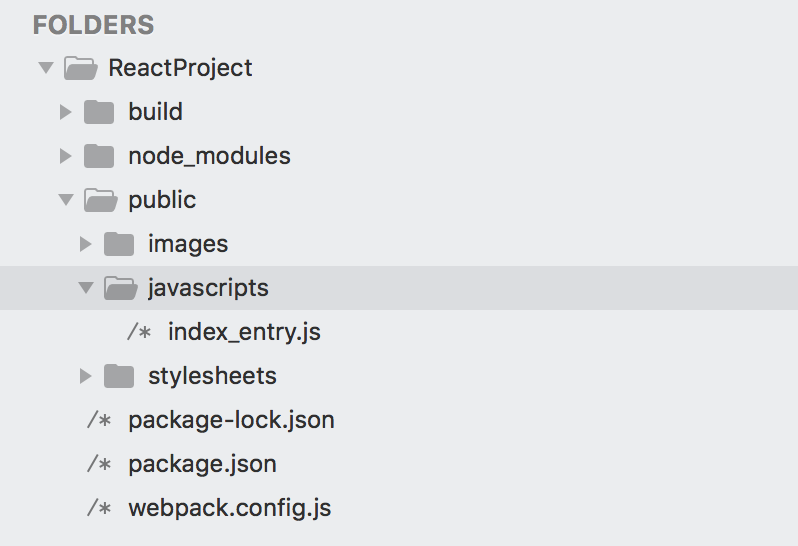Click the images folder icon
798x546 pixels.
click(119, 244)
